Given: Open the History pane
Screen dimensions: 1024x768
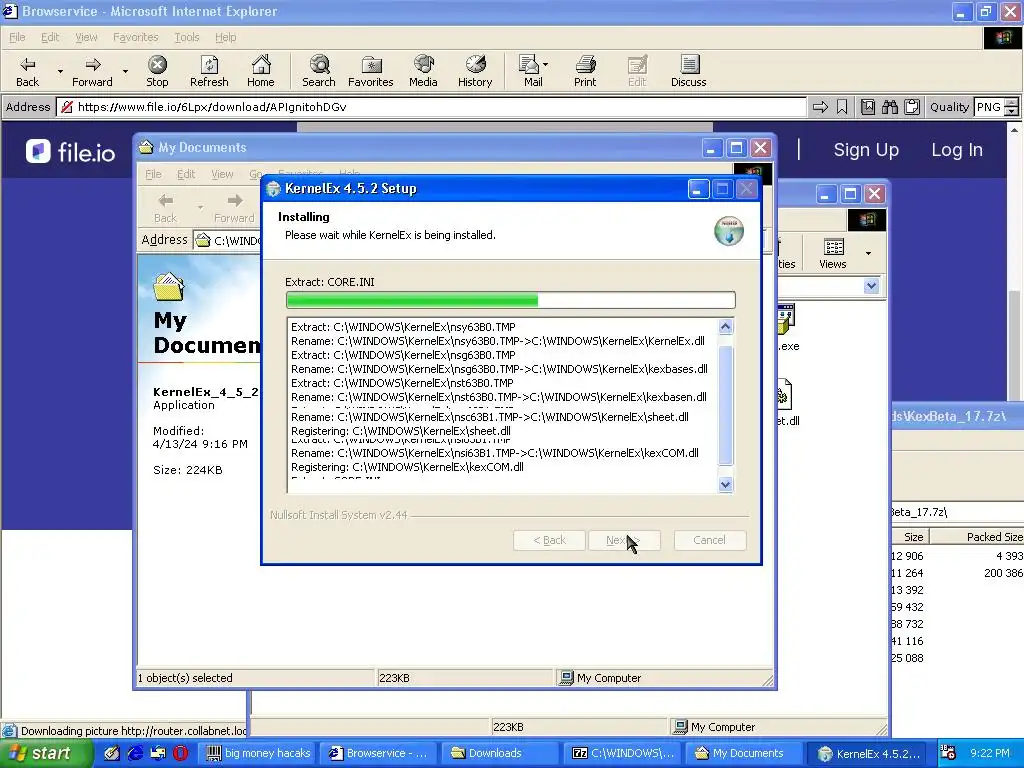Looking at the screenshot, I should click(475, 71).
